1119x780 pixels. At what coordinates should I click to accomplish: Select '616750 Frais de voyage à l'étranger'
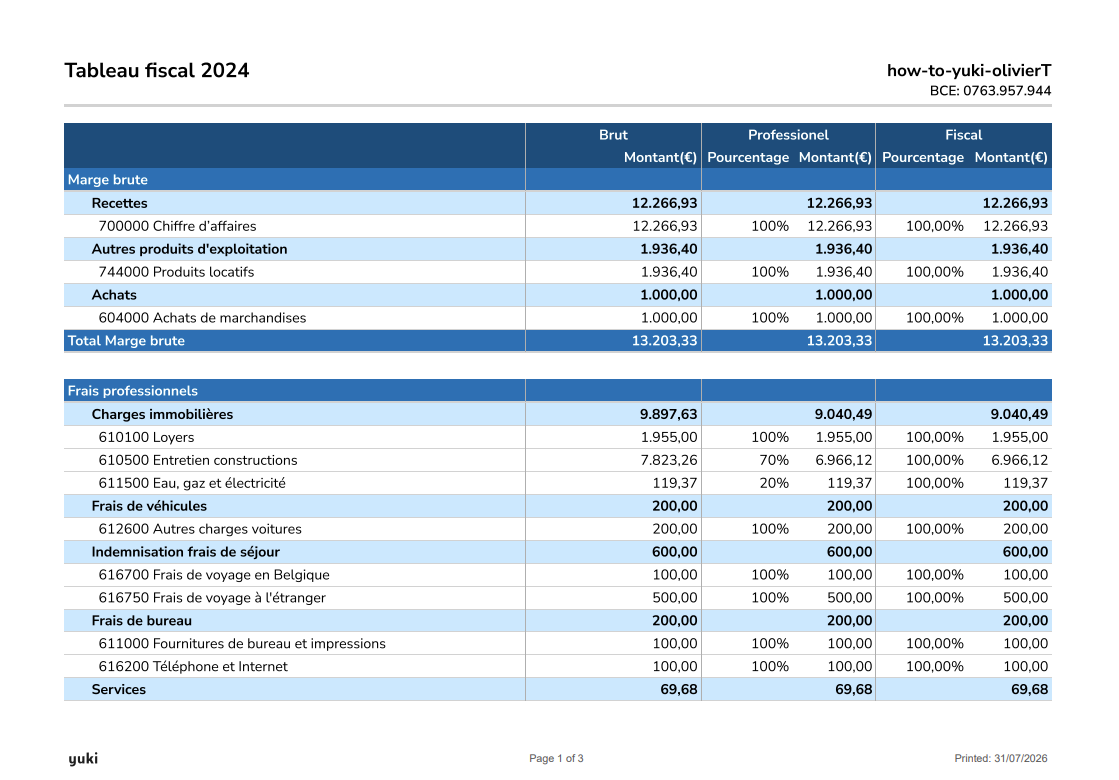point(212,597)
